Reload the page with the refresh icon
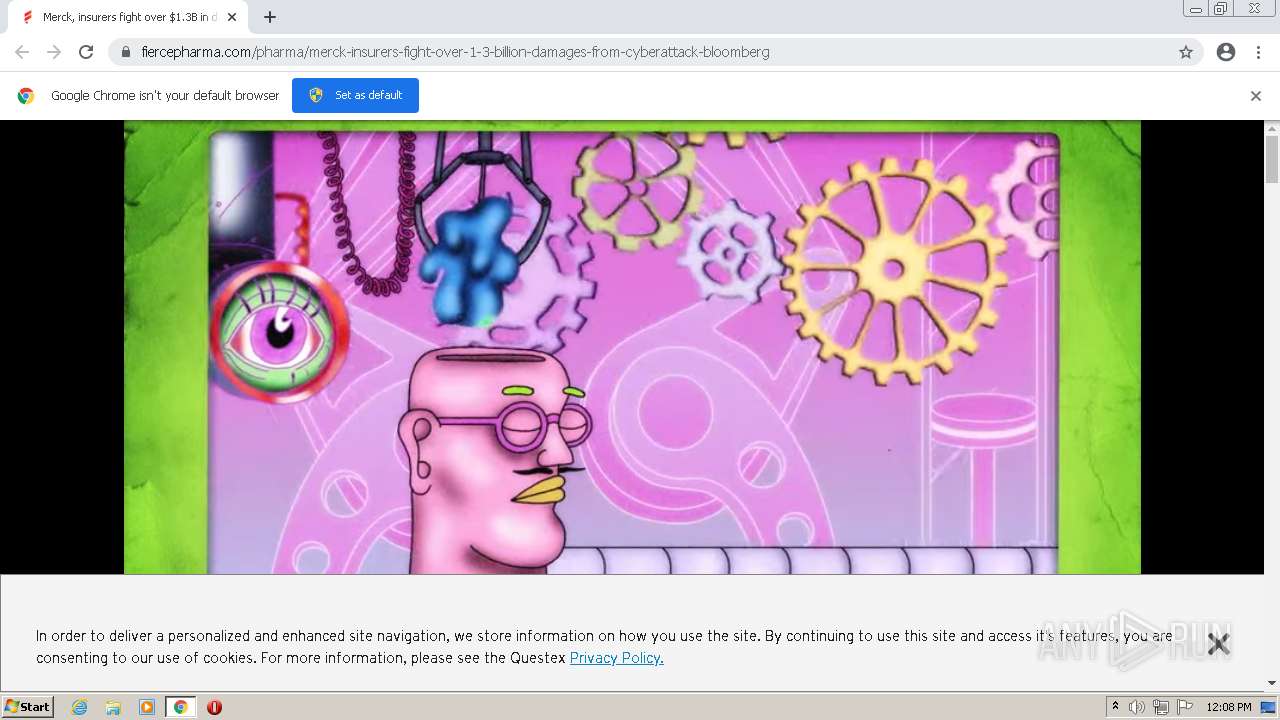The image size is (1280, 720). coord(86,52)
